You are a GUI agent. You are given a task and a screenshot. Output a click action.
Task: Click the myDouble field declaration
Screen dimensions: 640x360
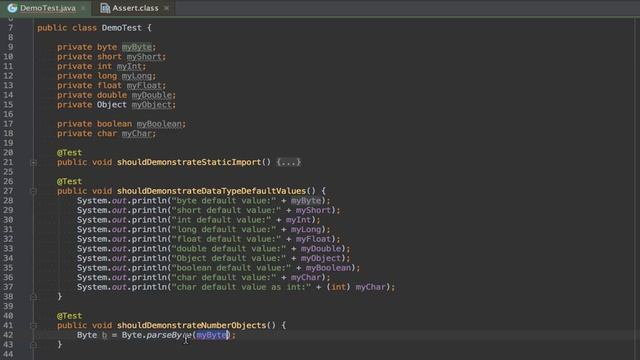[151, 95]
